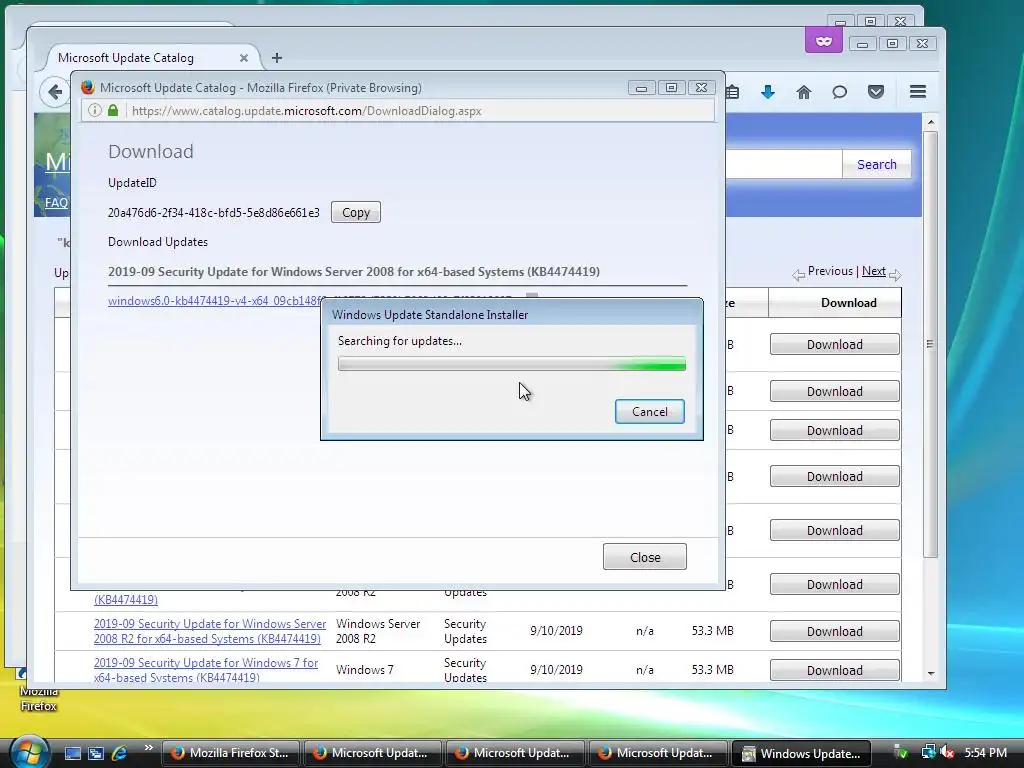Open the Hello chat bubble icon
Viewport: 1024px width, 768px height.
pyautogui.click(x=840, y=92)
